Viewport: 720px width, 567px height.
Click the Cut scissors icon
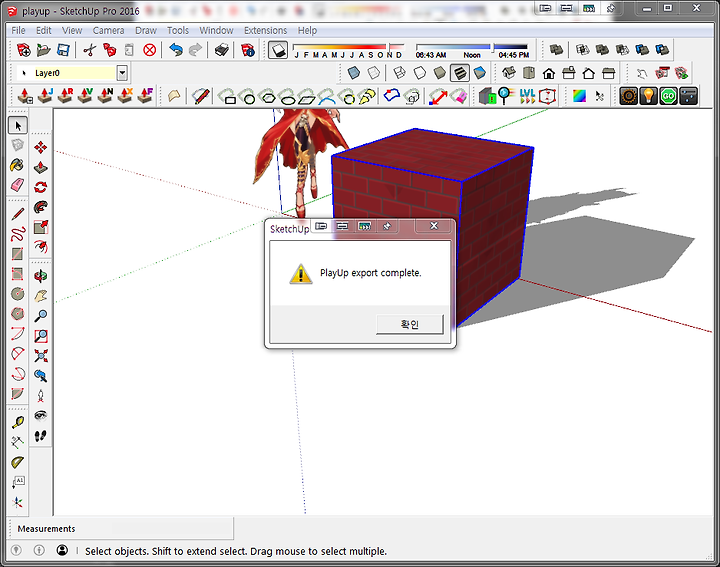click(90, 50)
